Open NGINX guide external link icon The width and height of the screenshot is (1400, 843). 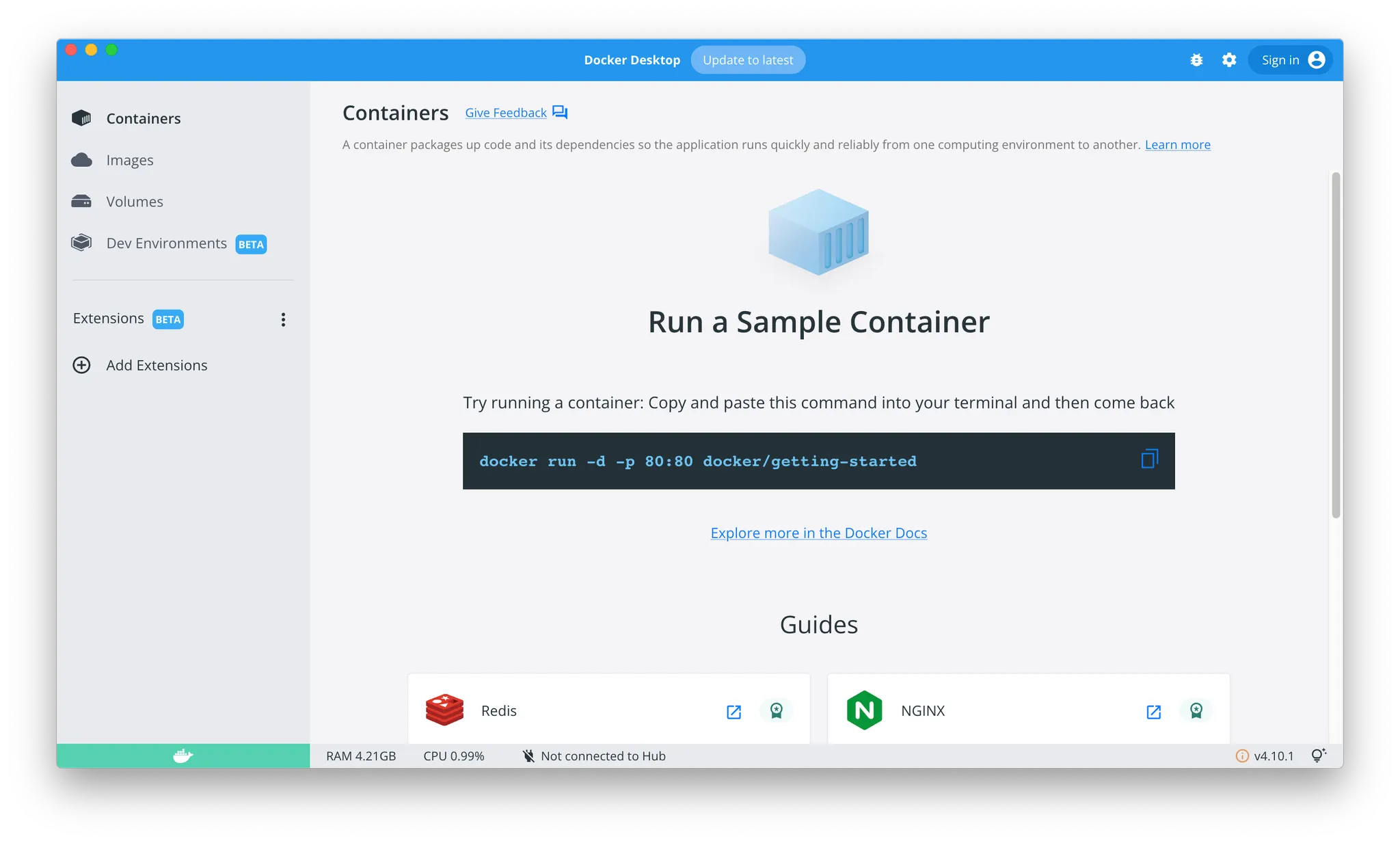click(x=1153, y=712)
